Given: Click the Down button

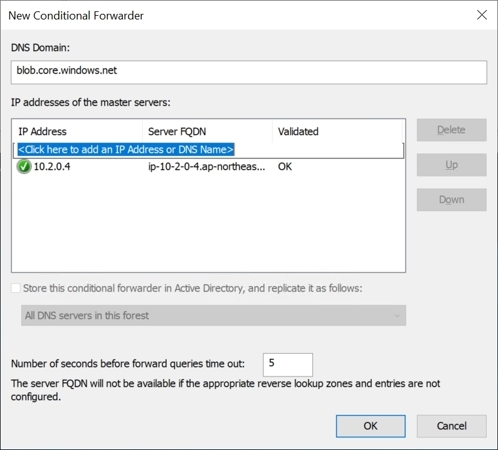Looking at the screenshot, I should pos(451,200).
